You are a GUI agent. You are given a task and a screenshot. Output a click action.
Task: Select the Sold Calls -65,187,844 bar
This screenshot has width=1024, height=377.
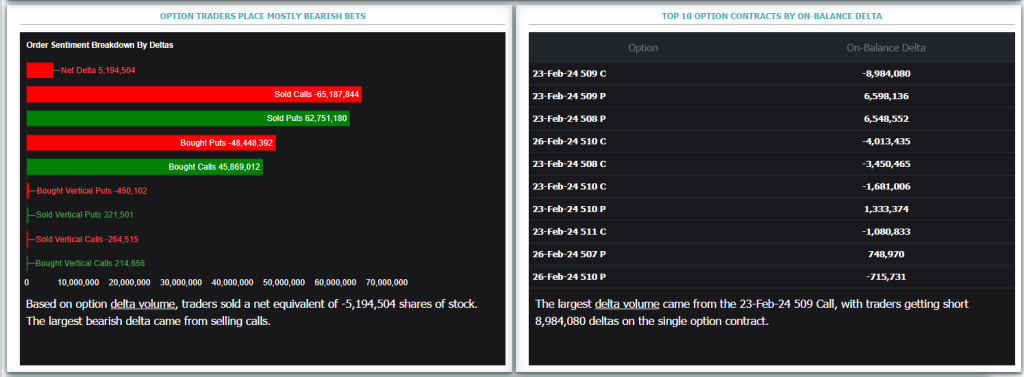pyautogui.click(x=194, y=94)
